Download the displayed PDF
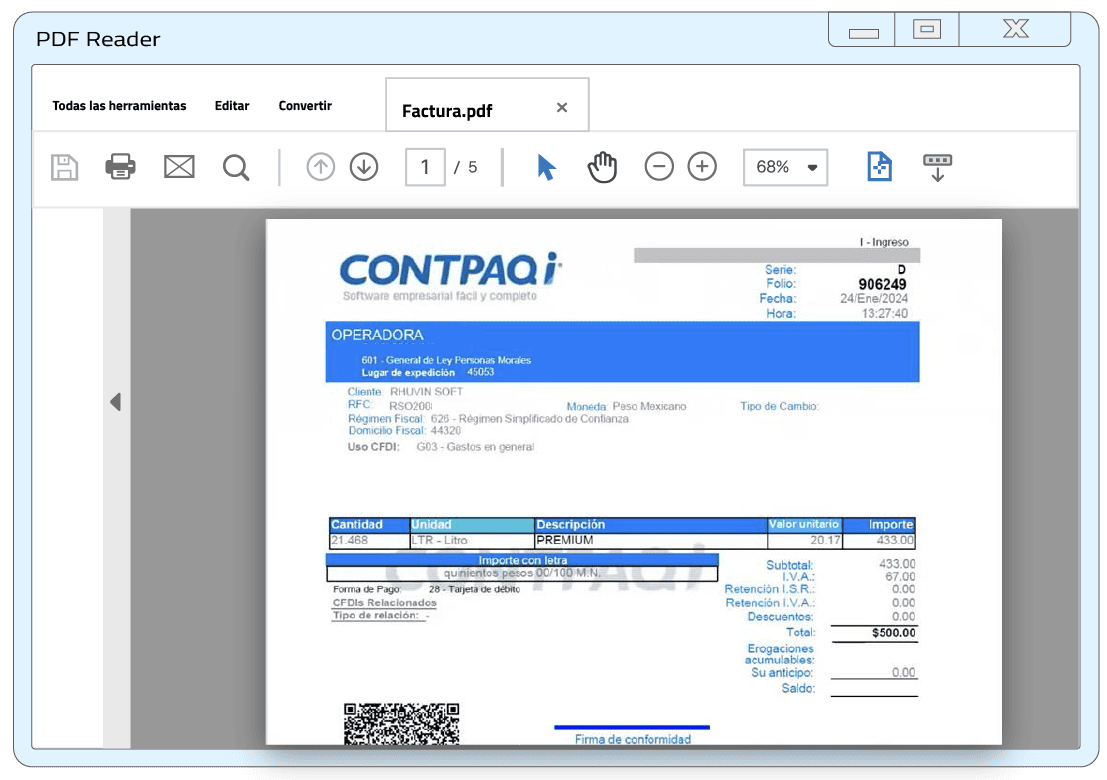 coord(938,167)
